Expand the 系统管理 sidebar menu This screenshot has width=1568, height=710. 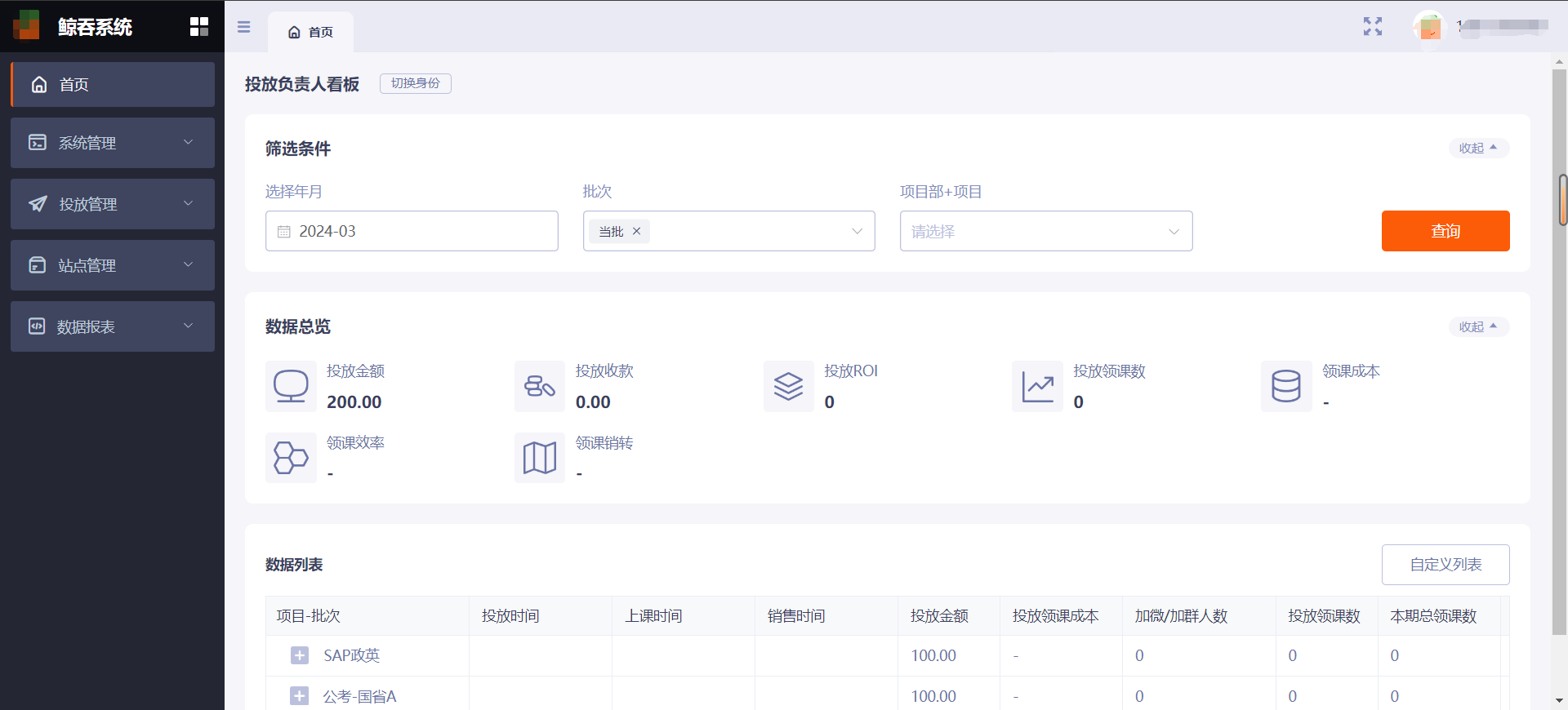coord(113,143)
